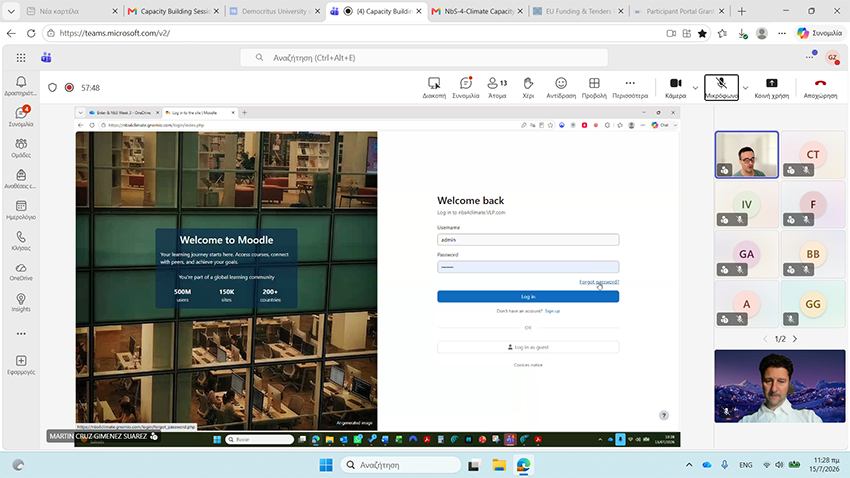The height and width of the screenshot is (478, 850).
Task: Open Insights in Teams sidebar
Action: point(21,302)
